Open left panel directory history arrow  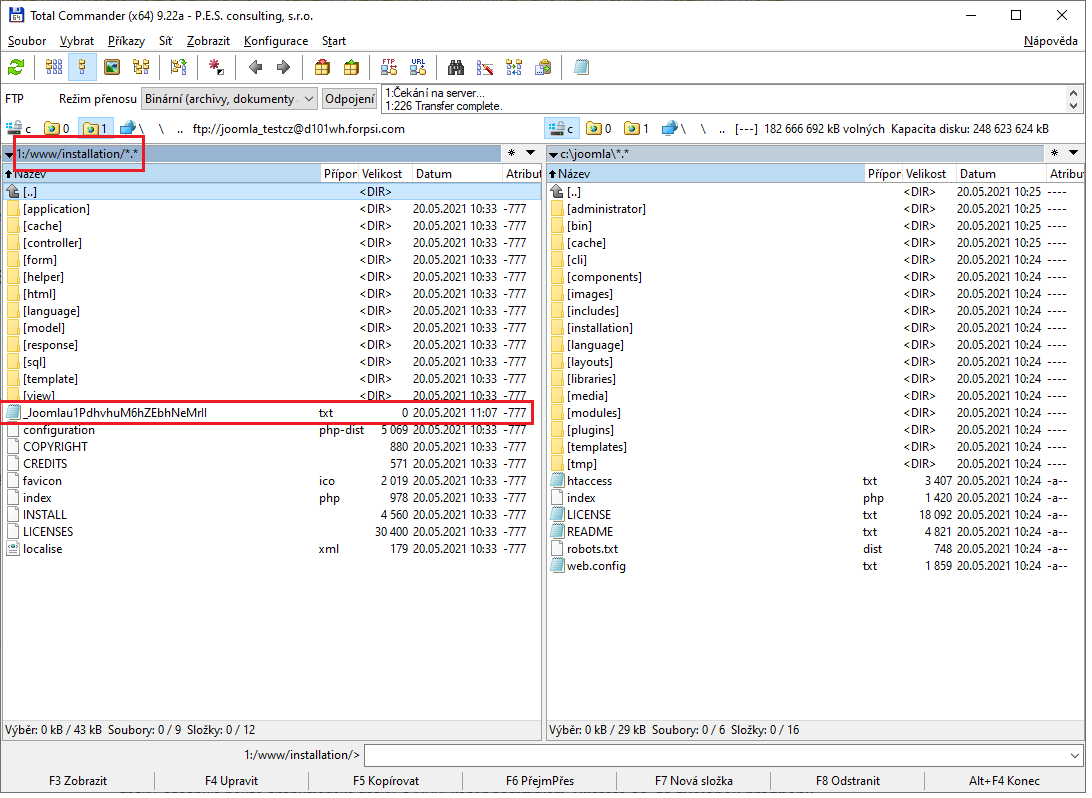coord(531,153)
